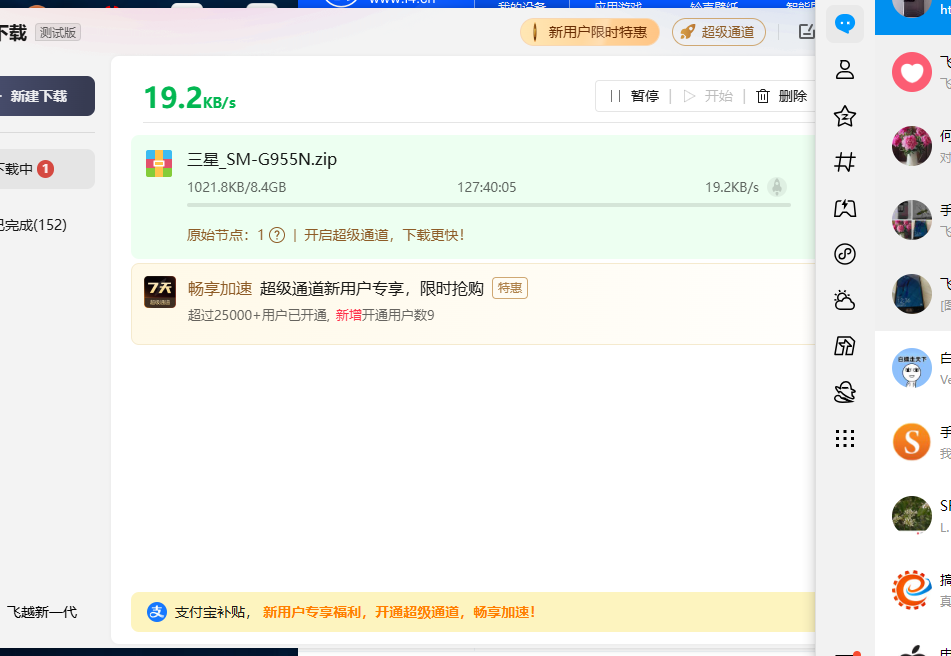Open chat with pink heart avatar
The height and width of the screenshot is (656, 951).
point(912,72)
